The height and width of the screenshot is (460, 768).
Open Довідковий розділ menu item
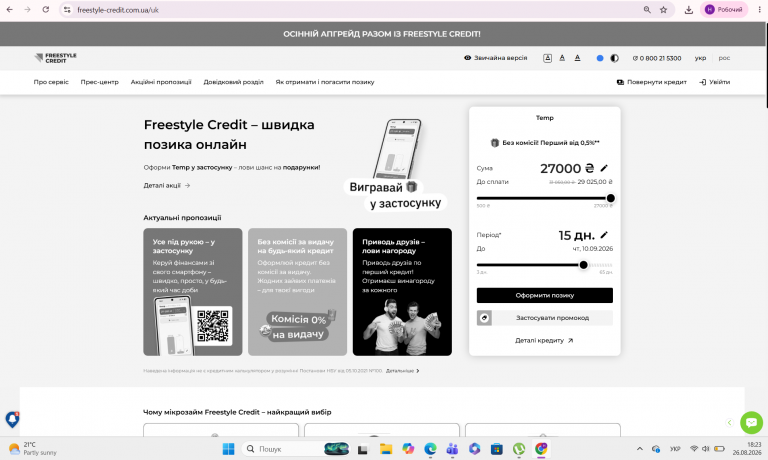(233, 82)
